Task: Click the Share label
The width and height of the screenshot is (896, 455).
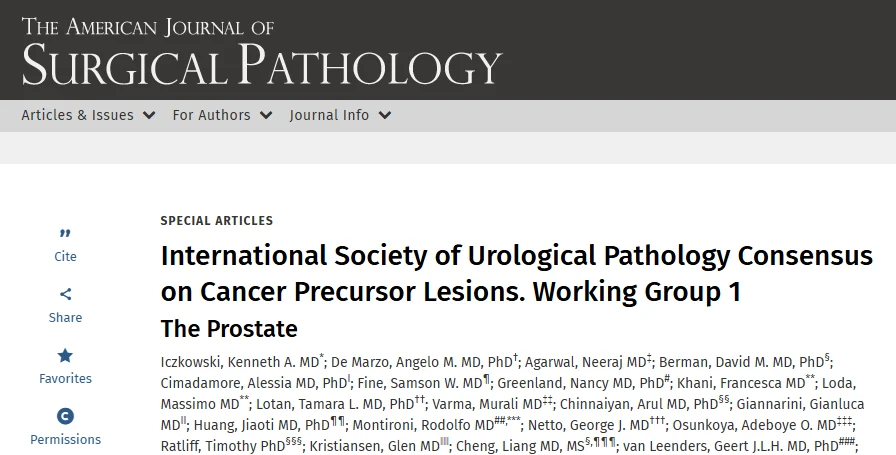Action: [x=65, y=318]
